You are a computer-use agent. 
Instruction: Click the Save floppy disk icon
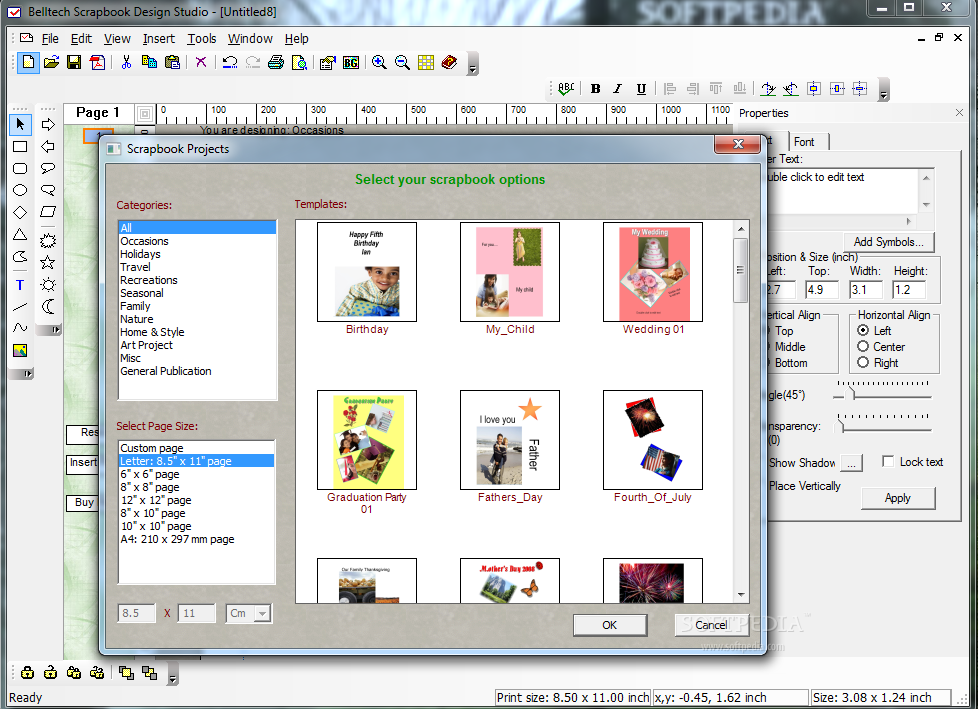click(74, 62)
